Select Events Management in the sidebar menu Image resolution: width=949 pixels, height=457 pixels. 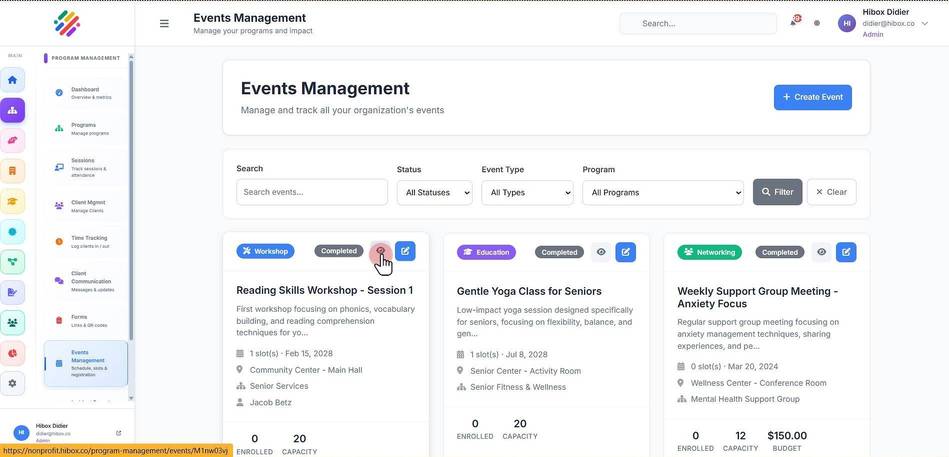click(85, 363)
